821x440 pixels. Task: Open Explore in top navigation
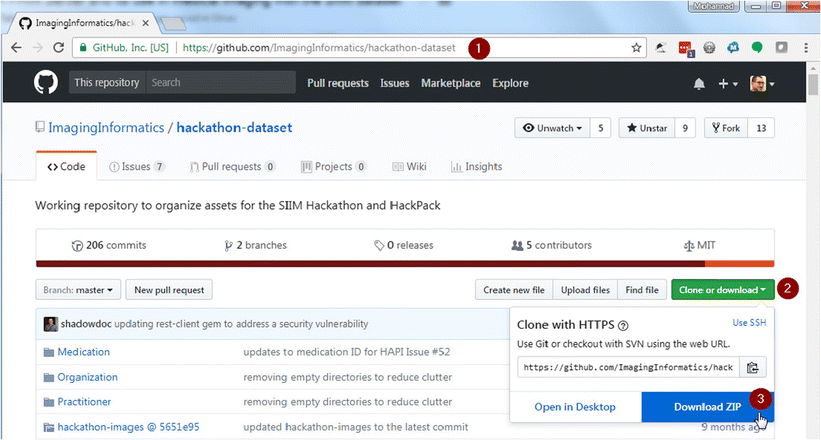pyautogui.click(x=510, y=83)
